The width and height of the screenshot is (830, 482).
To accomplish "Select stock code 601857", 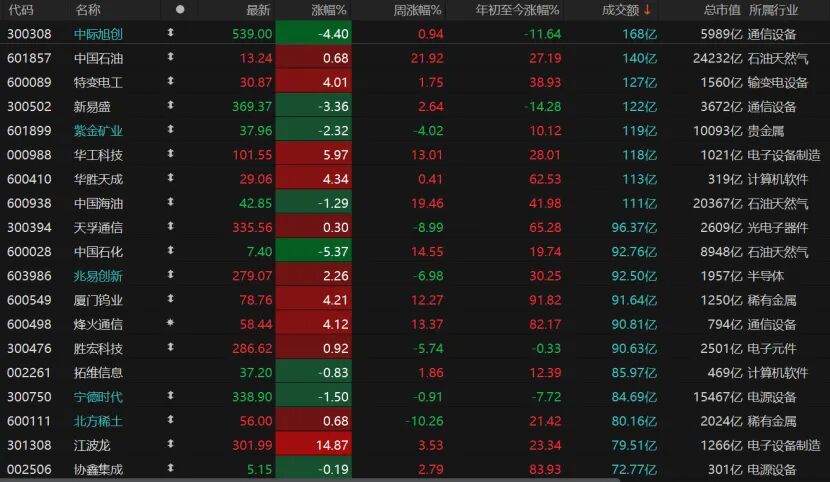I will pyautogui.click(x=29, y=58).
